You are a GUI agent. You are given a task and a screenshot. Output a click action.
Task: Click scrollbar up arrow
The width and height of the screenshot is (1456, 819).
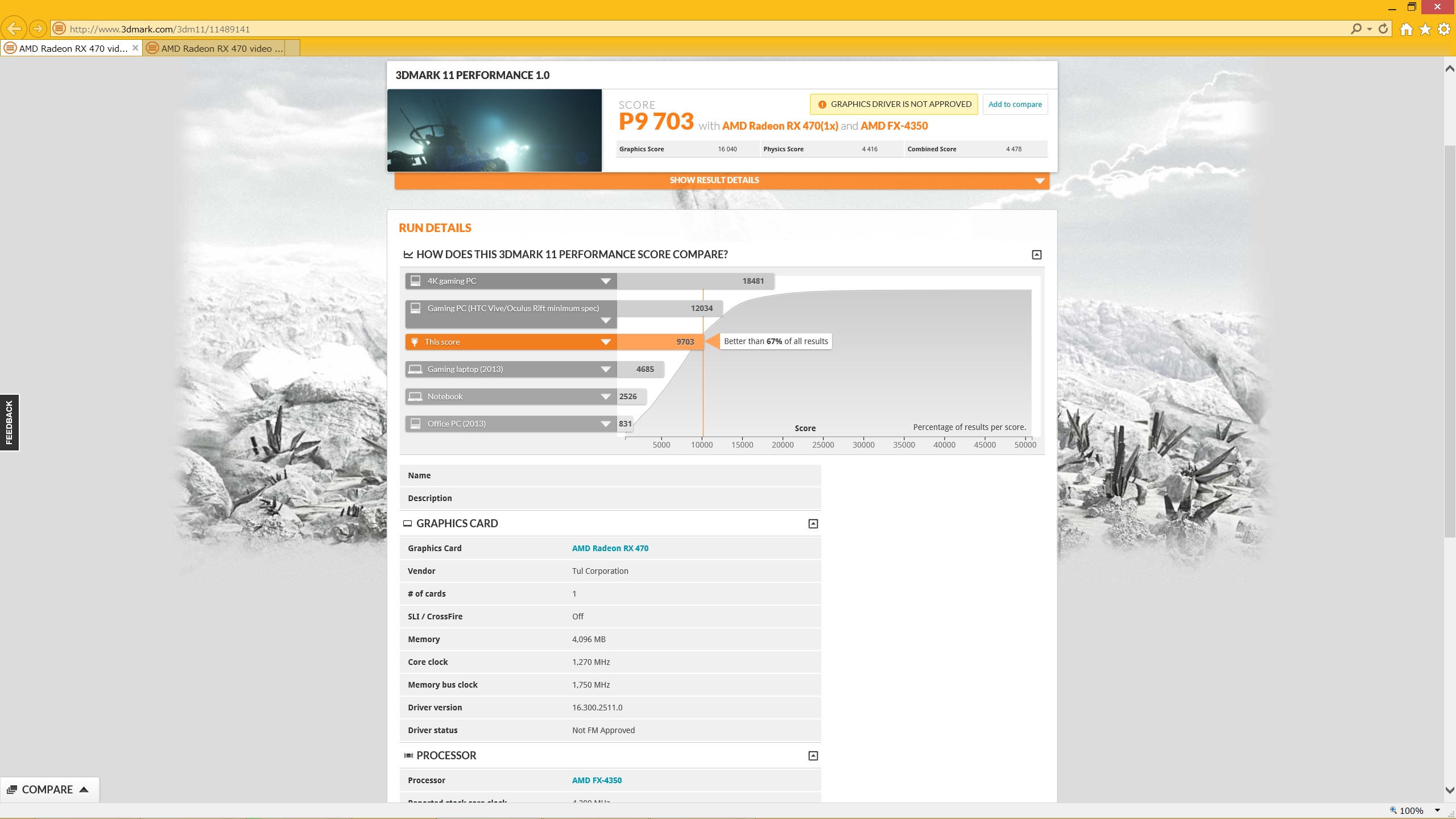(x=1450, y=69)
